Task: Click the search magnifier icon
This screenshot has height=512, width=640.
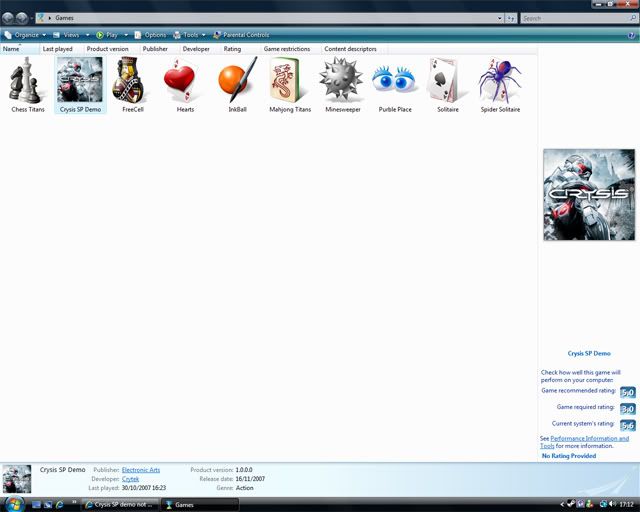Action: 633,18
